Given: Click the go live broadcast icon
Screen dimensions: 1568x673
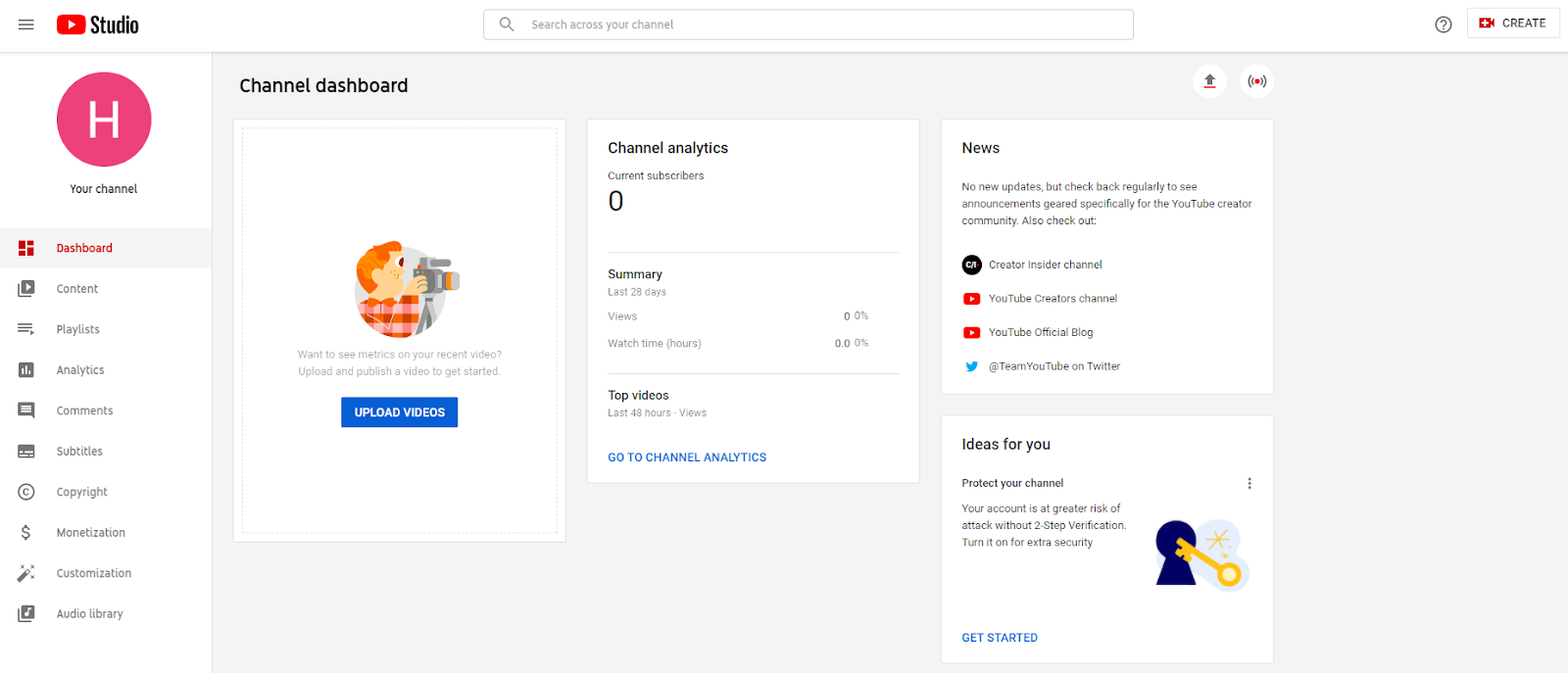Looking at the screenshot, I should [x=1256, y=81].
